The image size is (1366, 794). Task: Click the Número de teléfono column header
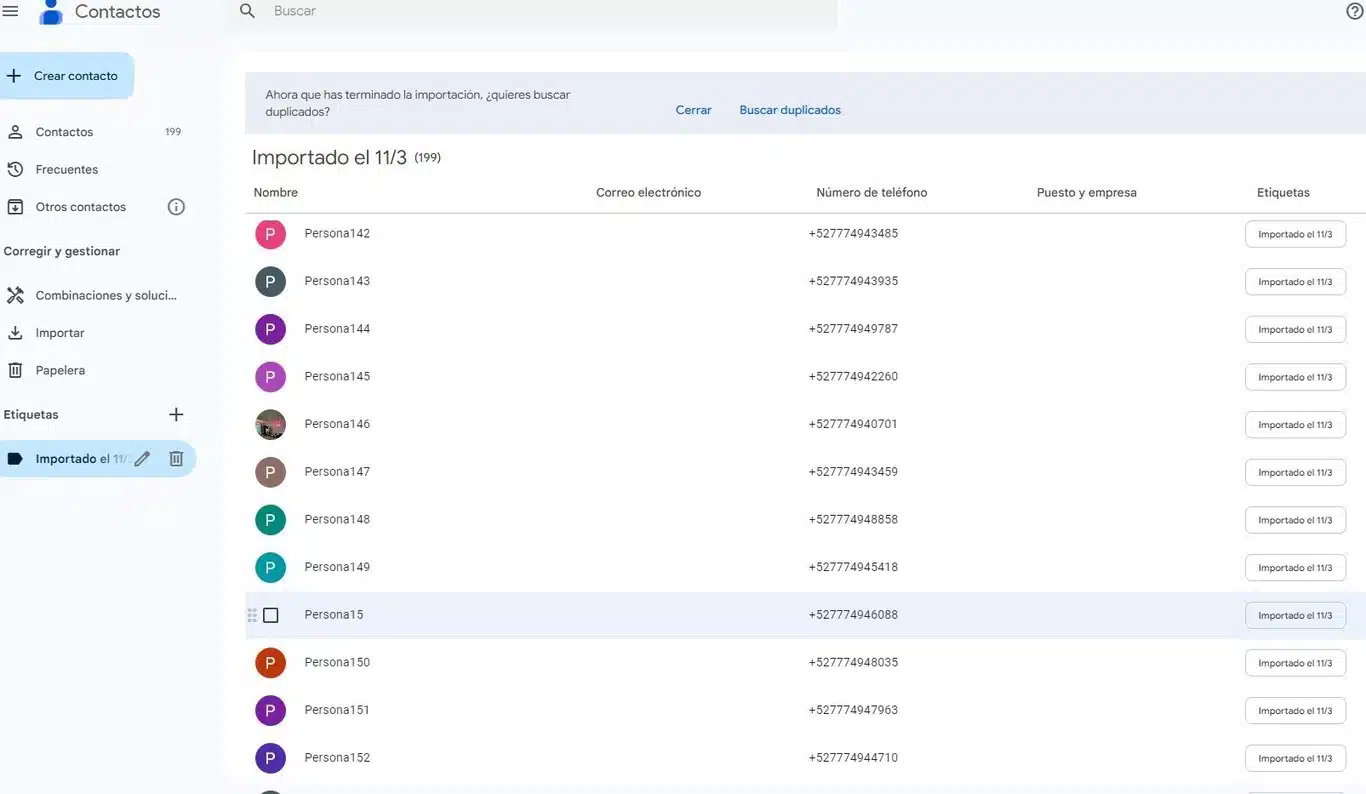click(x=871, y=193)
